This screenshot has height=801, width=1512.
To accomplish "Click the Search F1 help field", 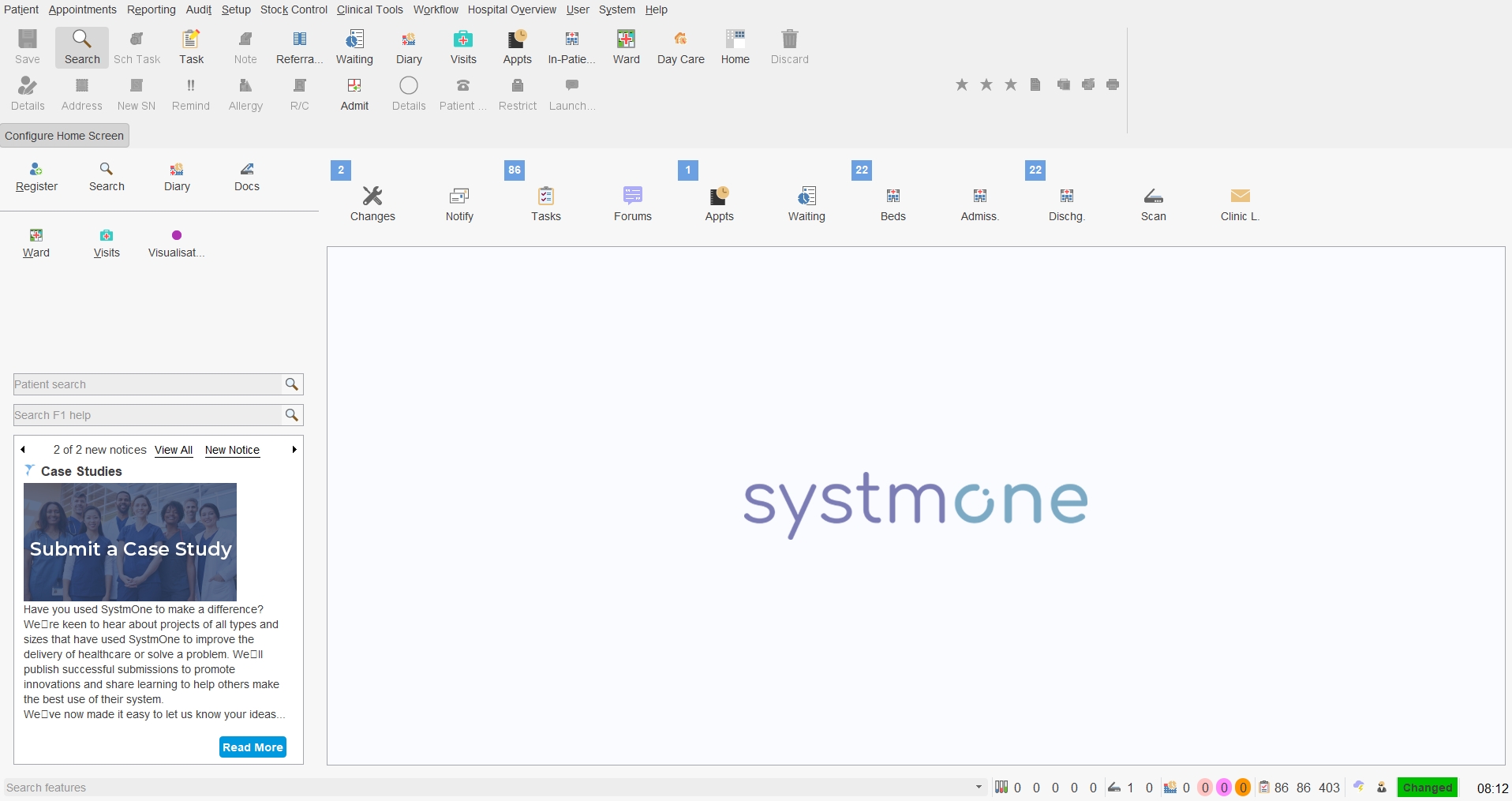I will coord(148,415).
